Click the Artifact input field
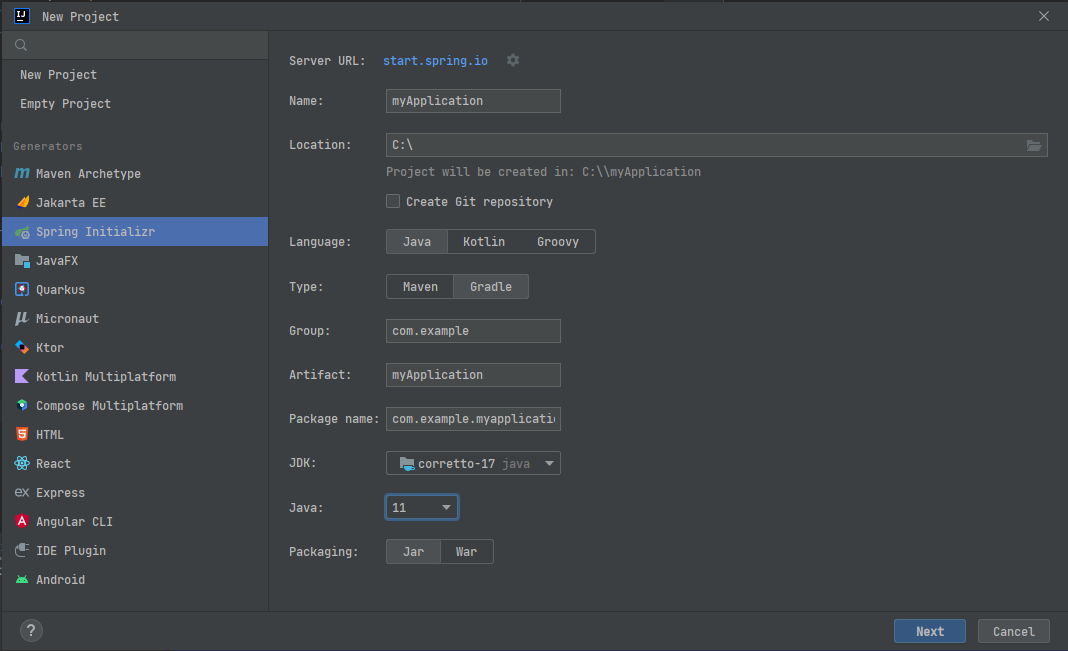 pyautogui.click(x=473, y=375)
